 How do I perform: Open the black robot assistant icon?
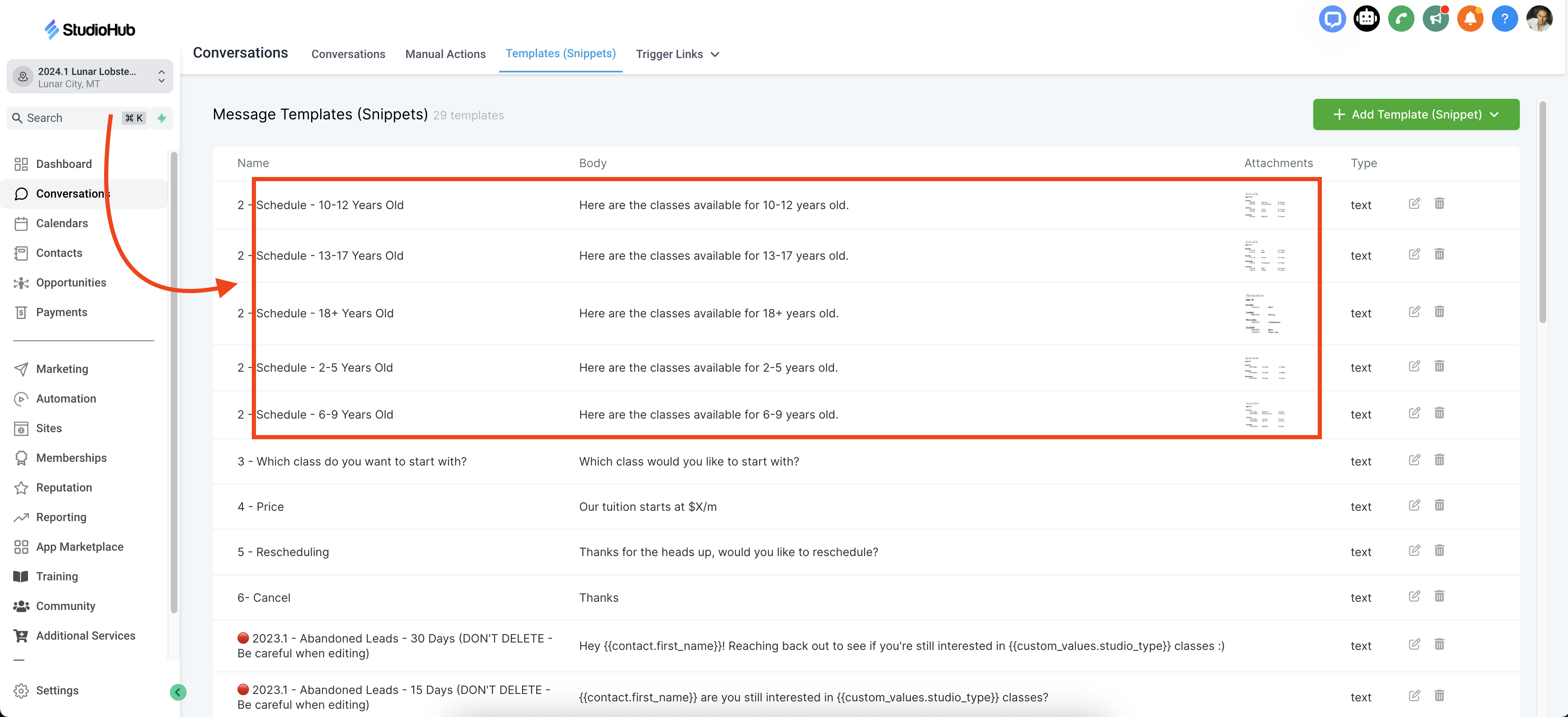pos(1366,19)
